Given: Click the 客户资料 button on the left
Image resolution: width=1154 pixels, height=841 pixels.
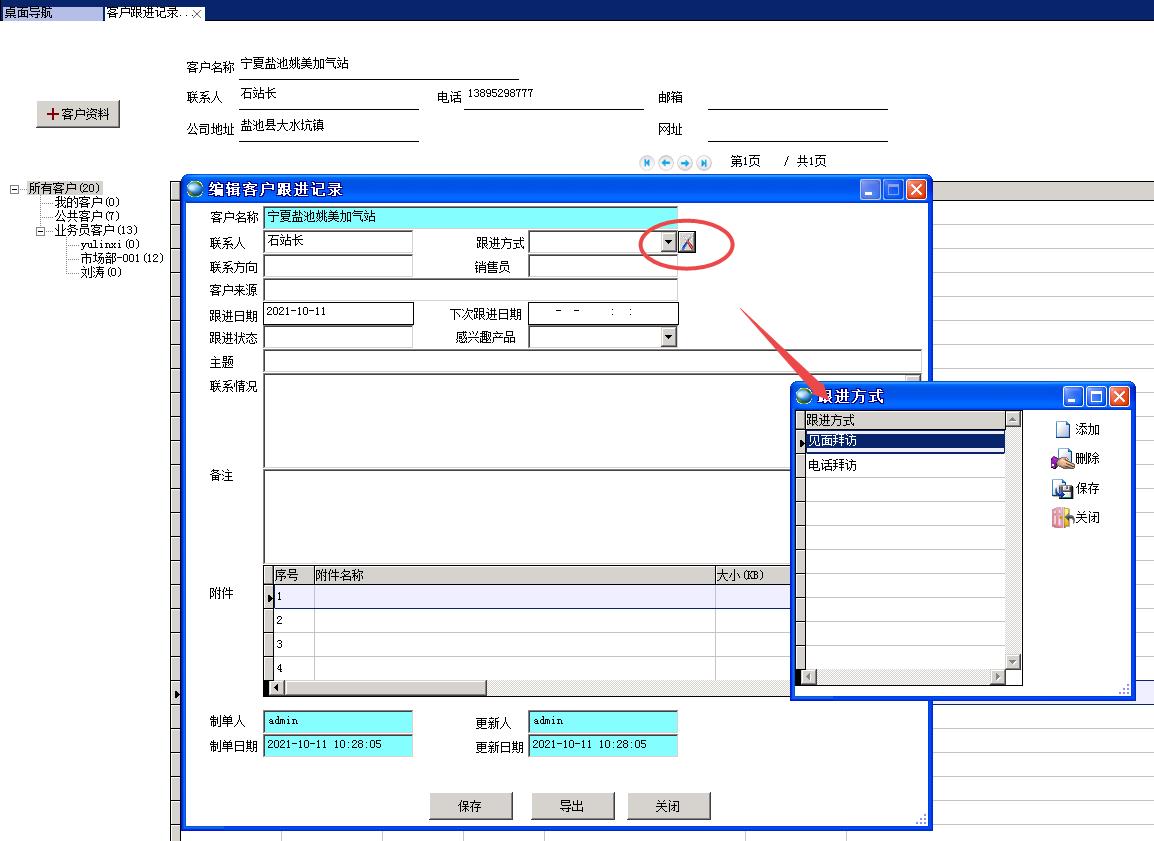Looking at the screenshot, I should click(x=78, y=114).
